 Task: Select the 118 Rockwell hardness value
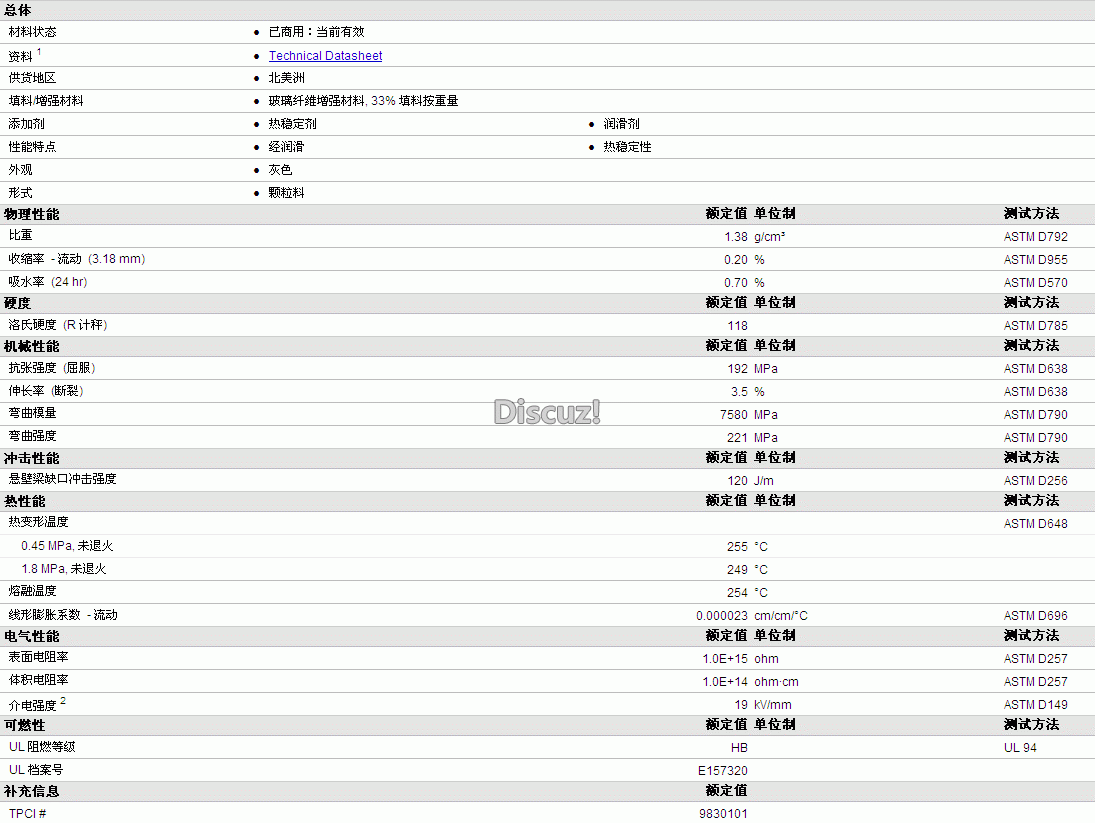(737, 326)
